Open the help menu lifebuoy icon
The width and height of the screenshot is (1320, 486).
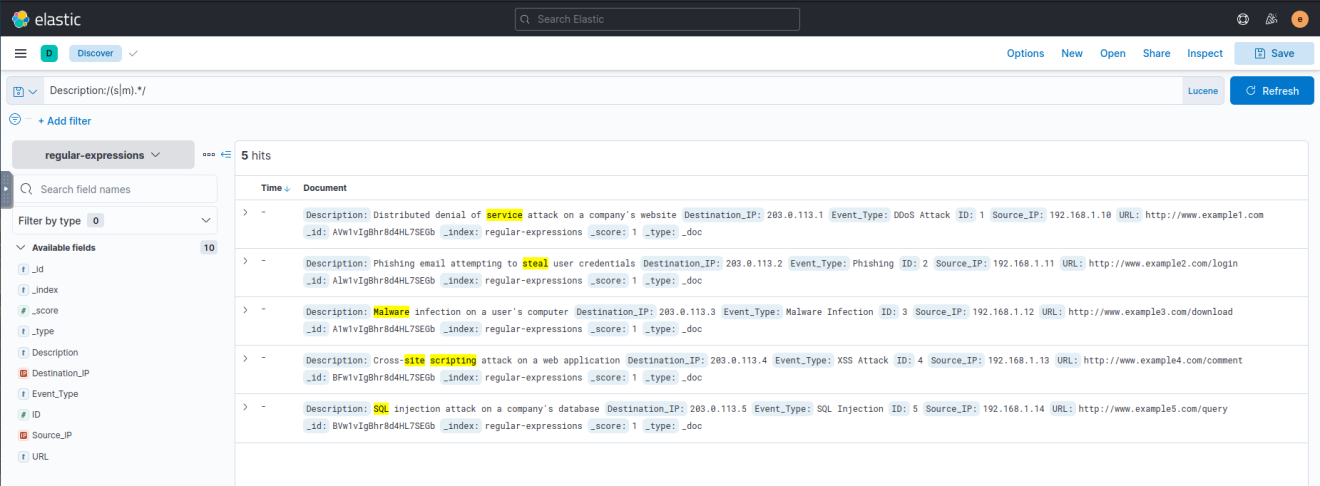tap(1243, 19)
